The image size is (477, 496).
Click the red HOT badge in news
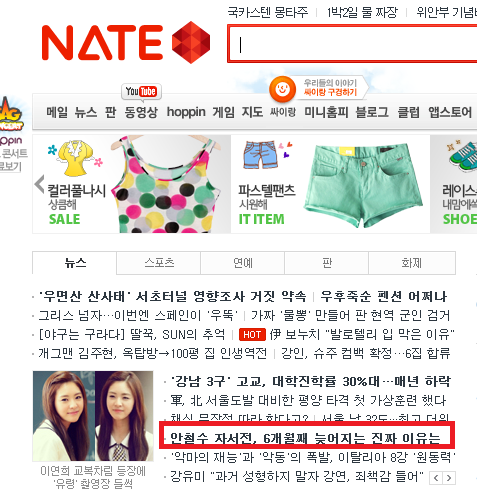(x=252, y=334)
